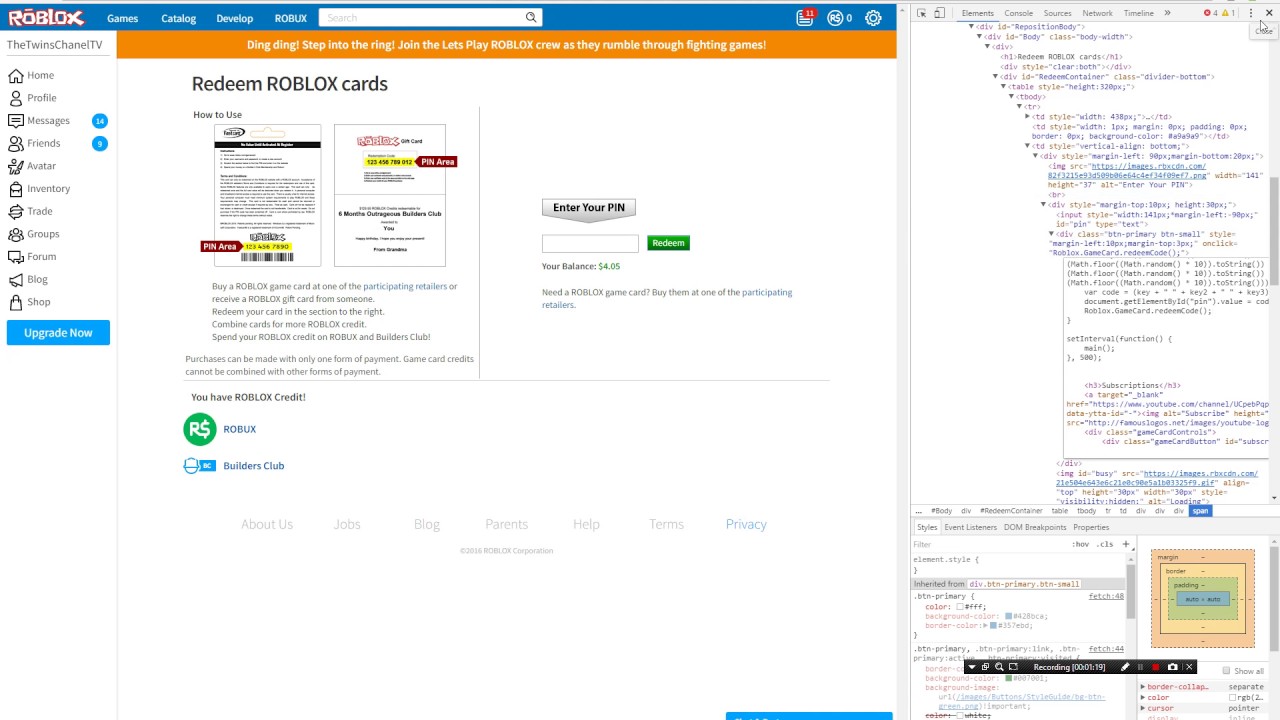Open the Privacy footer link
1280x720 pixels.
[x=746, y=524]
